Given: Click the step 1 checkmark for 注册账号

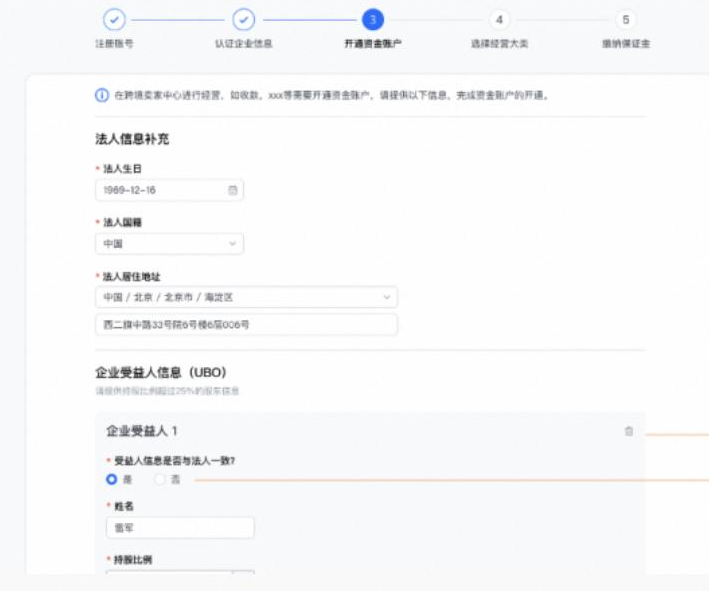Looking at the screenshot, I should click(x=115, y=19).
